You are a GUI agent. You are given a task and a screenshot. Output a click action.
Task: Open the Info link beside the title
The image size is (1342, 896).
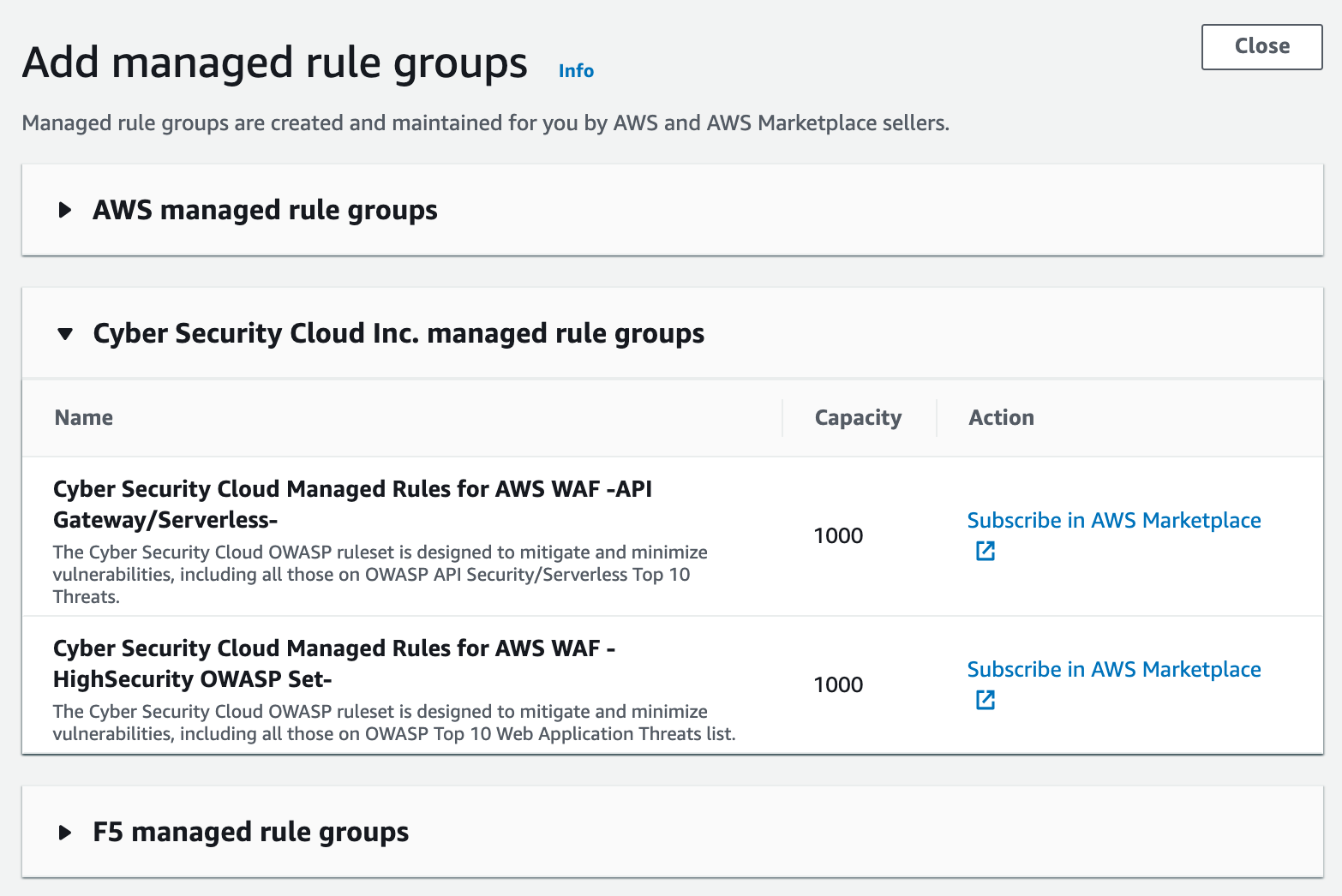576,71
